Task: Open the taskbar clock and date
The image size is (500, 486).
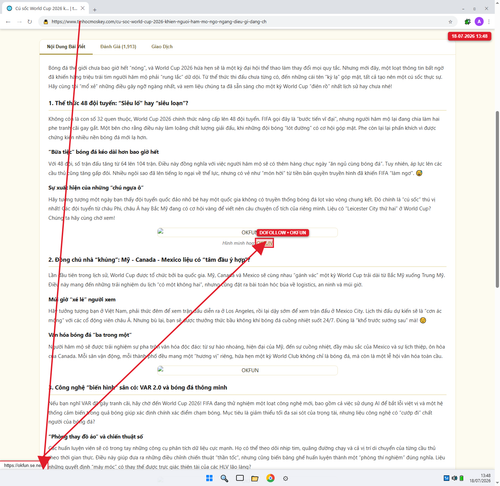Action: click(x=480, y=478)
